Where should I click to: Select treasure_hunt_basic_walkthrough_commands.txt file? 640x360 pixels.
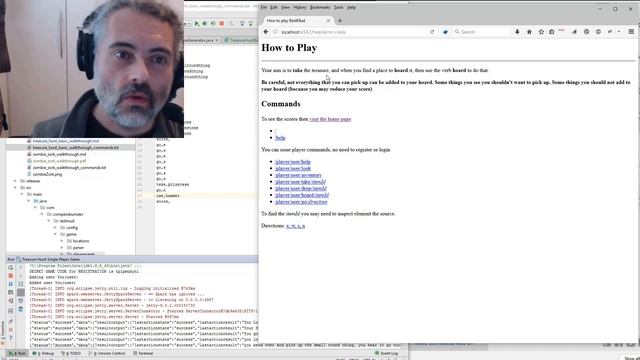pyautogui.click(x=76, y=147)
